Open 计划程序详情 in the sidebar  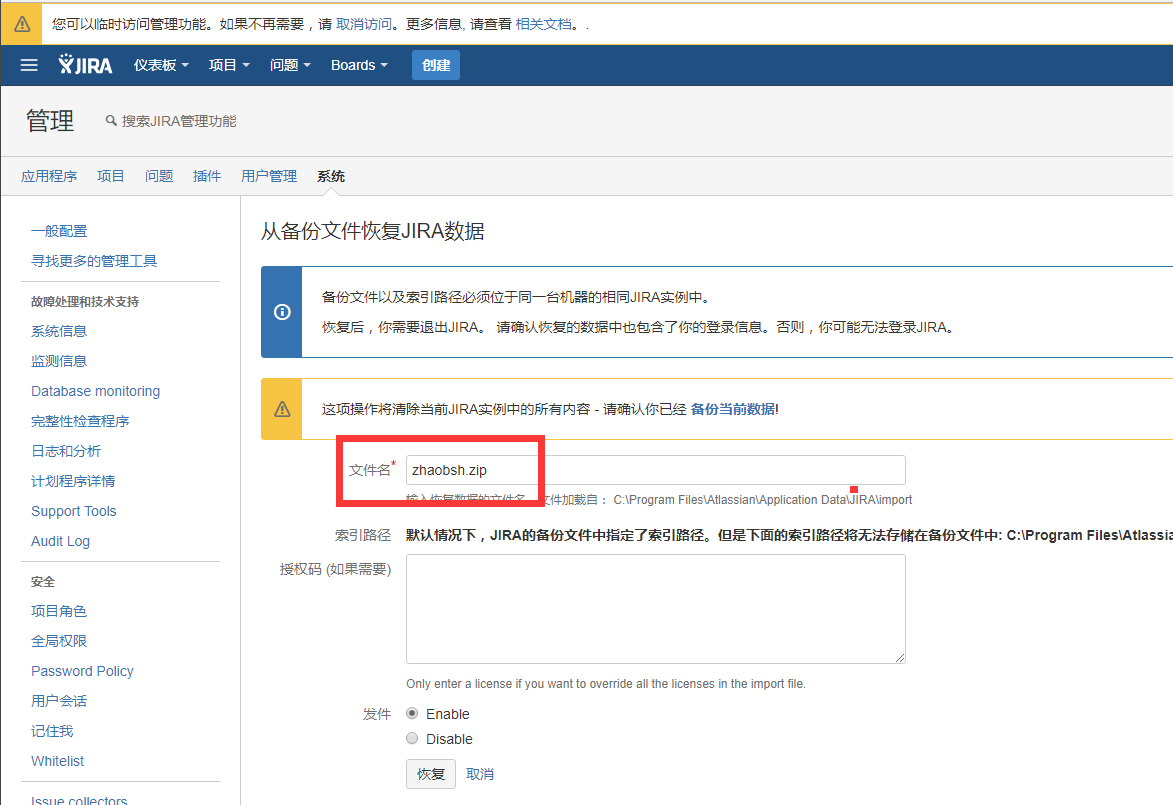73,481
